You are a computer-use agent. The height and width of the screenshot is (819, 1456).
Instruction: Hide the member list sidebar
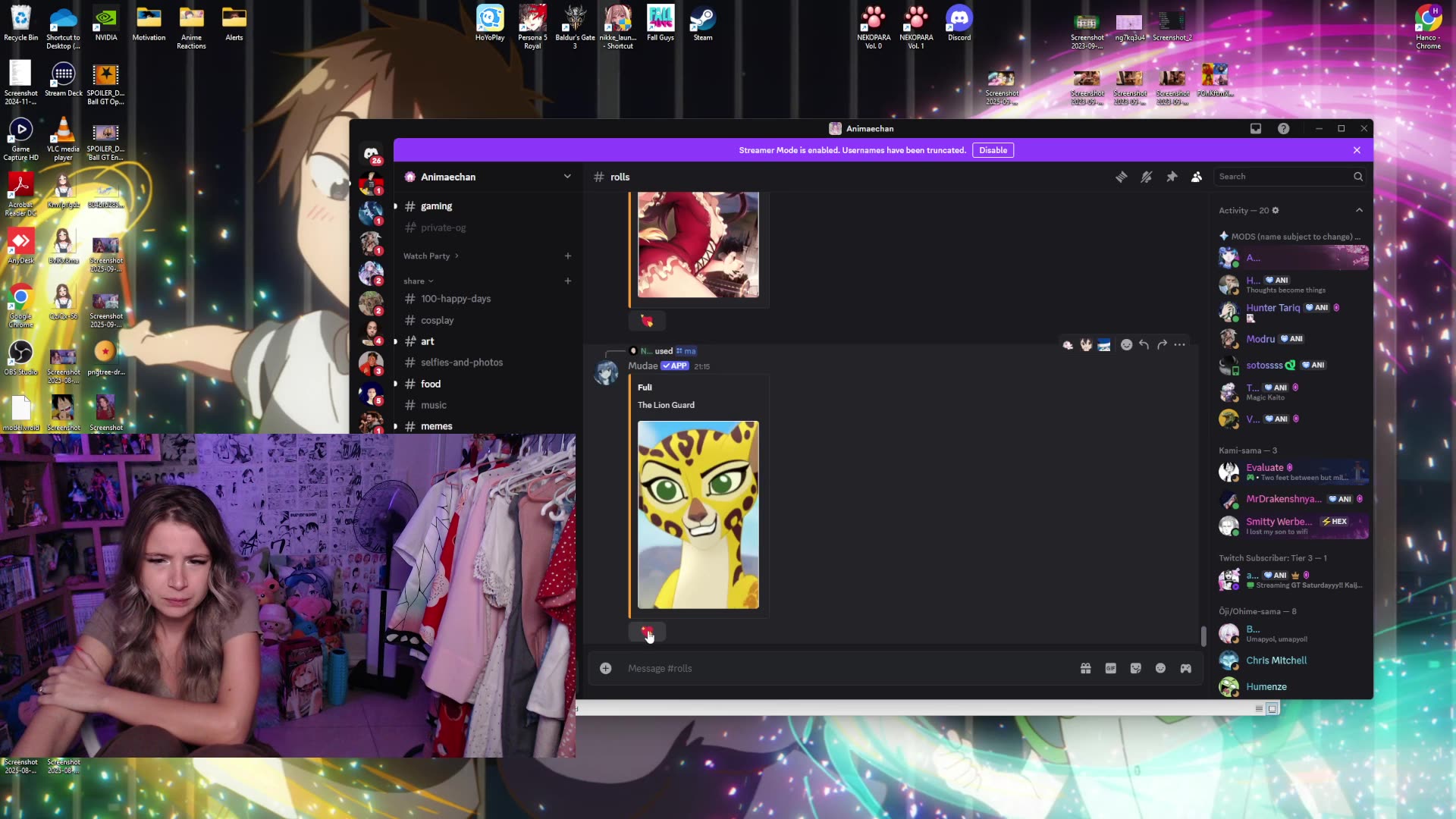[1197, 177]
